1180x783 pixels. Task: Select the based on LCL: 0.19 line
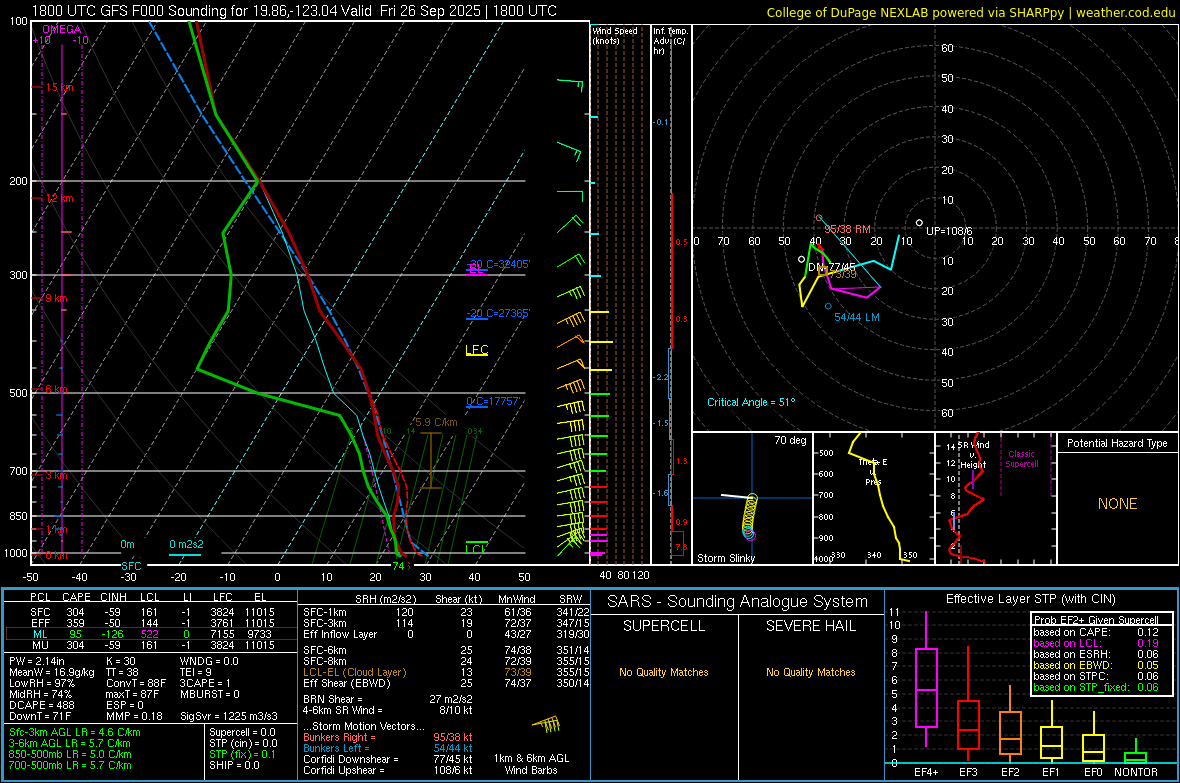click(x=1096, y=643)
